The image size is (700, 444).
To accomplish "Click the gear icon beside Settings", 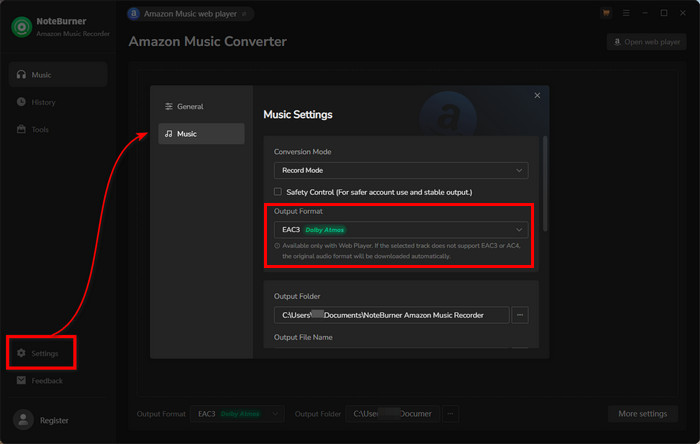I will [21, 353].
